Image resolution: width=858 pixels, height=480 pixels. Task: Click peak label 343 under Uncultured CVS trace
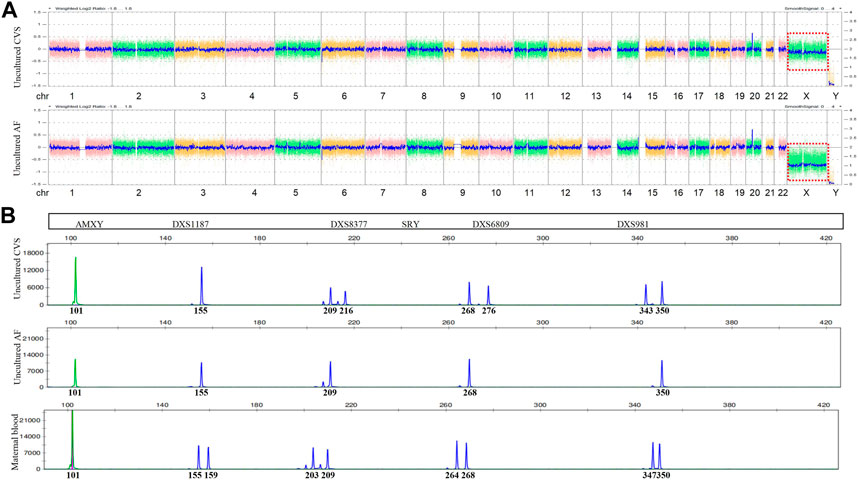pyautogui.click(x=646, y=311)
